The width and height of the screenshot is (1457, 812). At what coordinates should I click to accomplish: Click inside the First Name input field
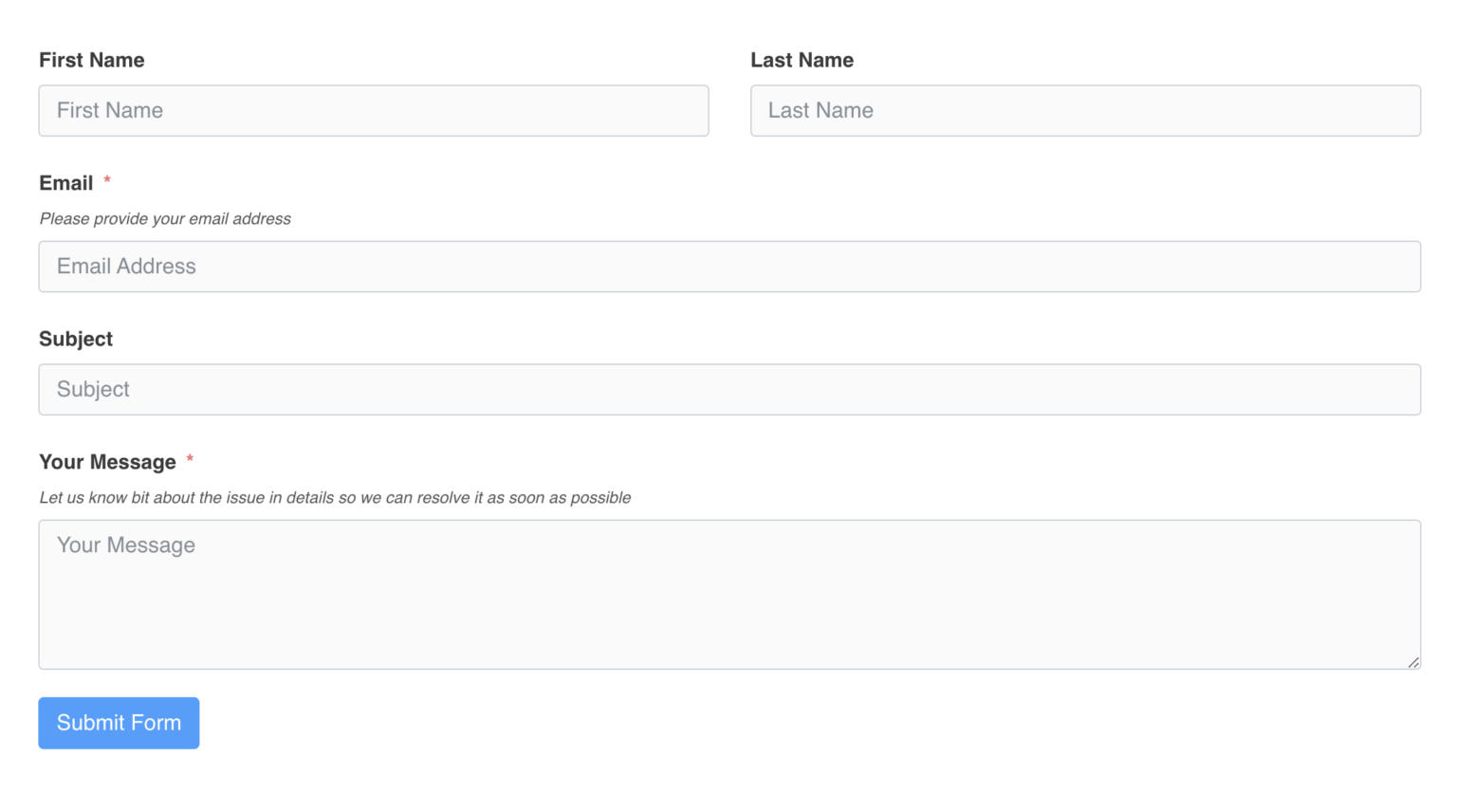374,111
